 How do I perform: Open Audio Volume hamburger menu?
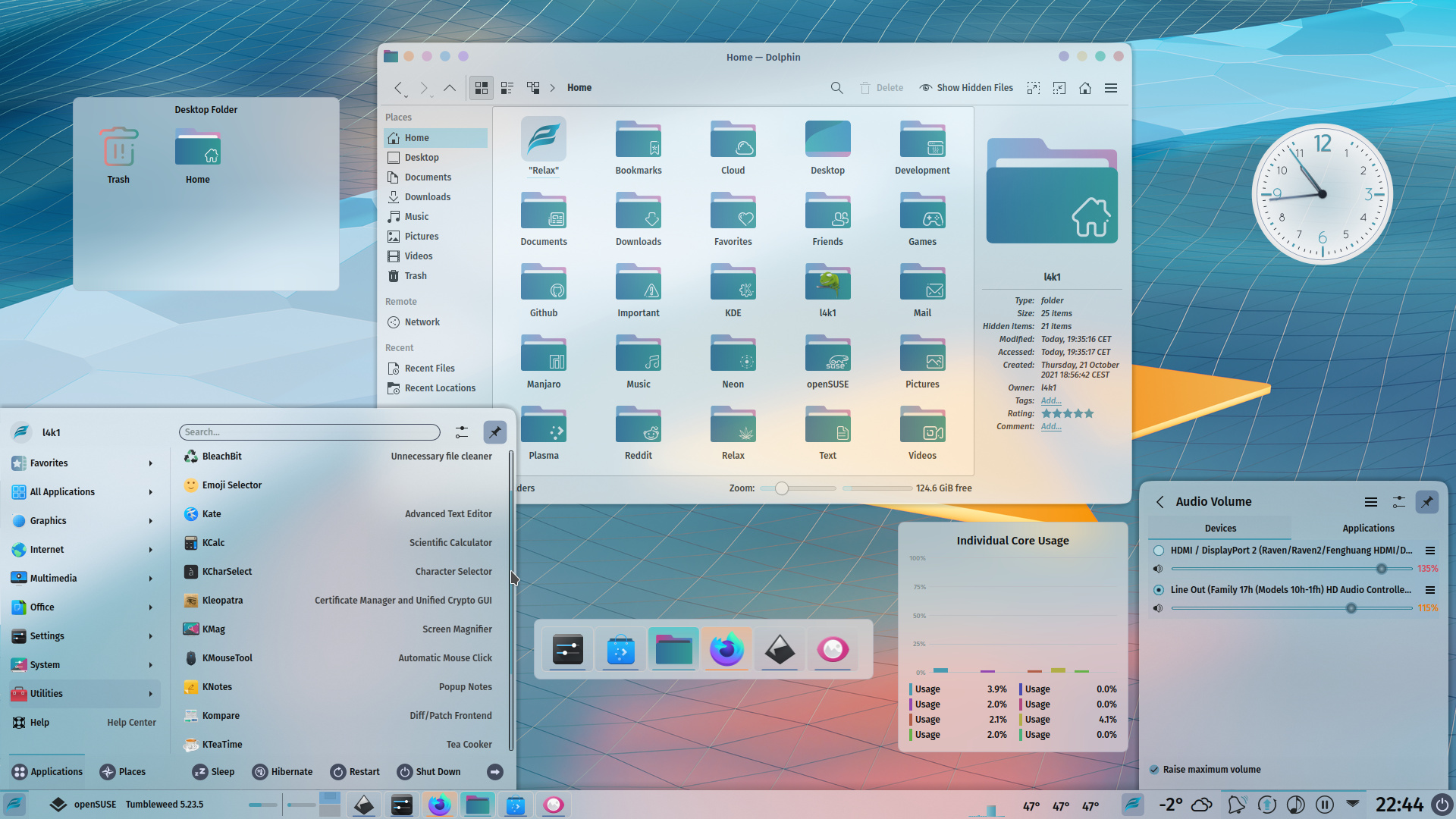coord(1371,502)
